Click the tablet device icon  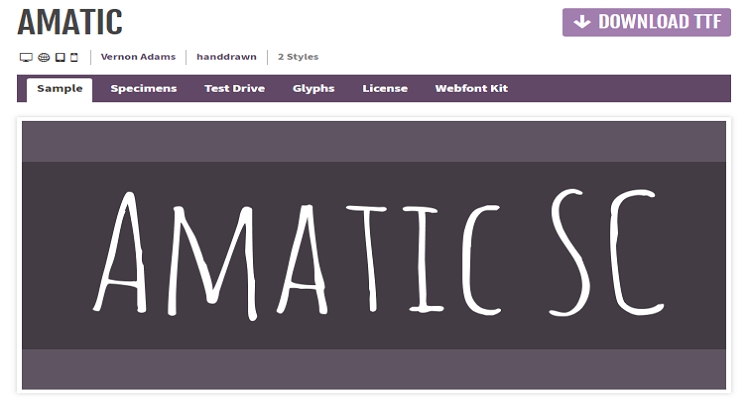coord(60,57)
